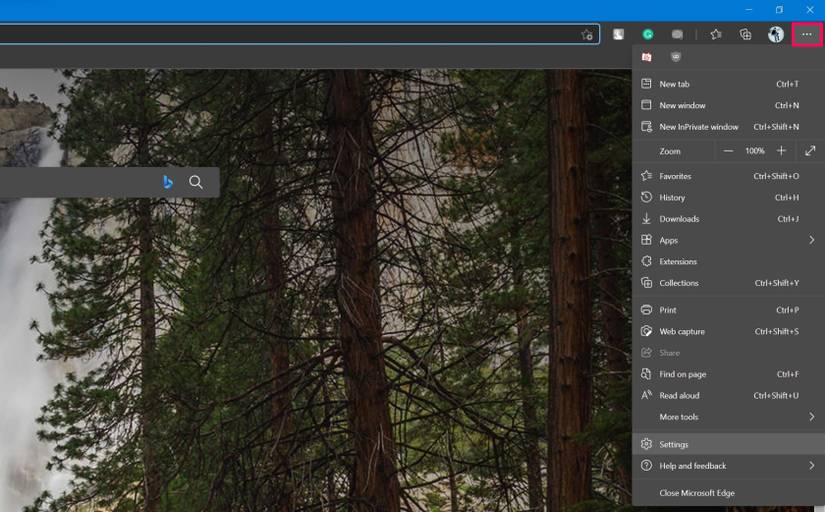
Task: Increase zoom with the plus button
Action: point(781,151)
